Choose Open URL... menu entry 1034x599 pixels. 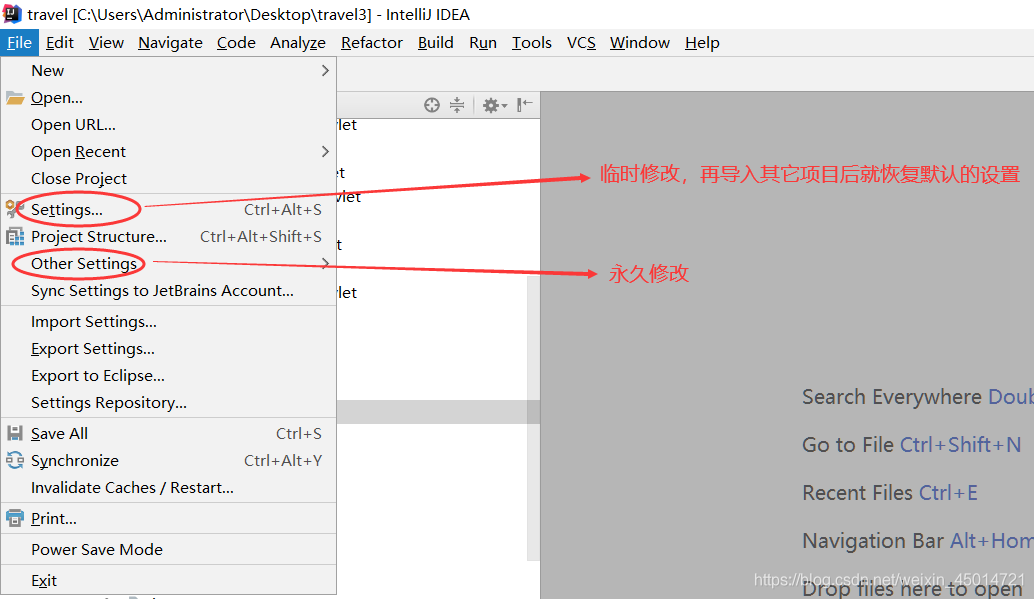[x=169, y=125]
